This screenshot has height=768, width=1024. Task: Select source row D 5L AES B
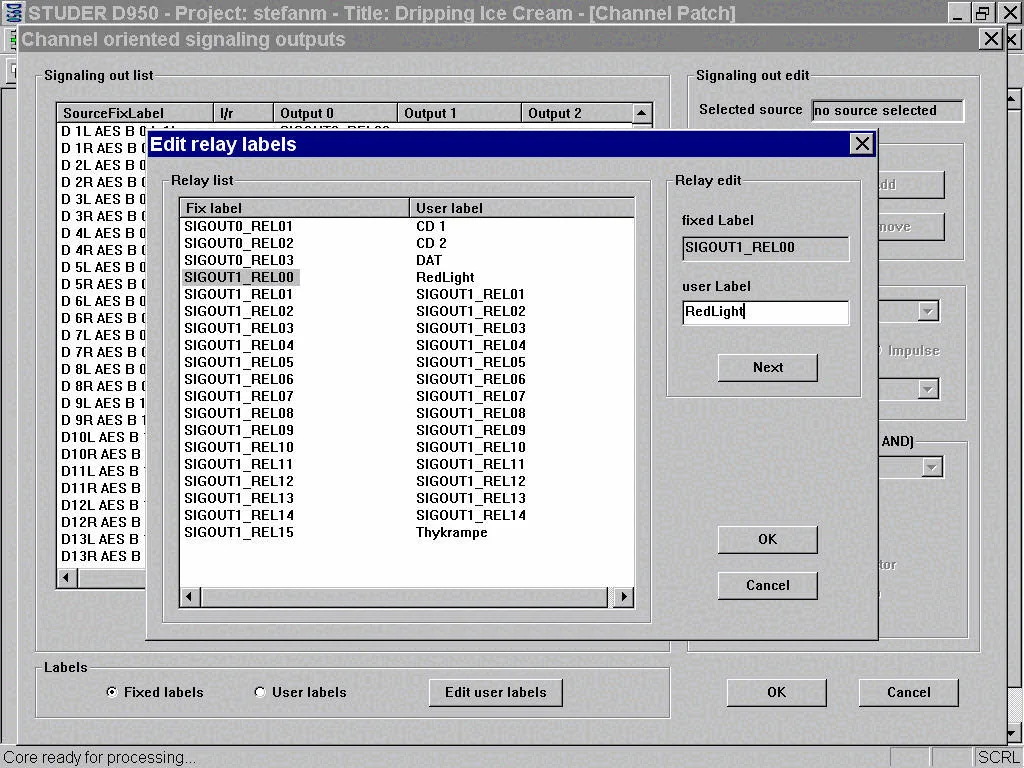click(103, 267)
